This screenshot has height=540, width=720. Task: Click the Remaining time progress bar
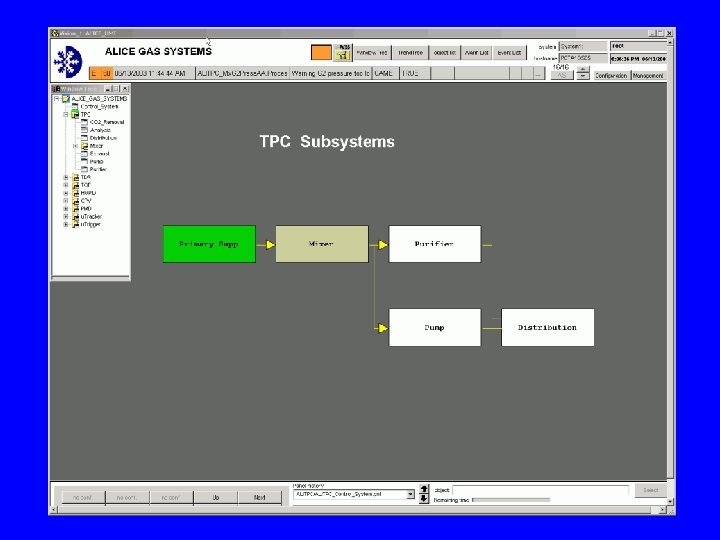coord(511,500)
